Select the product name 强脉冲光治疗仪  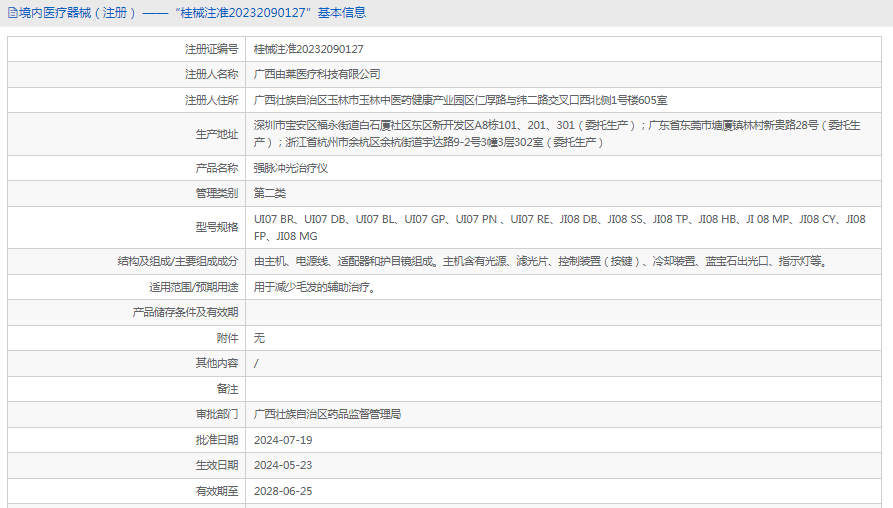point(290,168)
